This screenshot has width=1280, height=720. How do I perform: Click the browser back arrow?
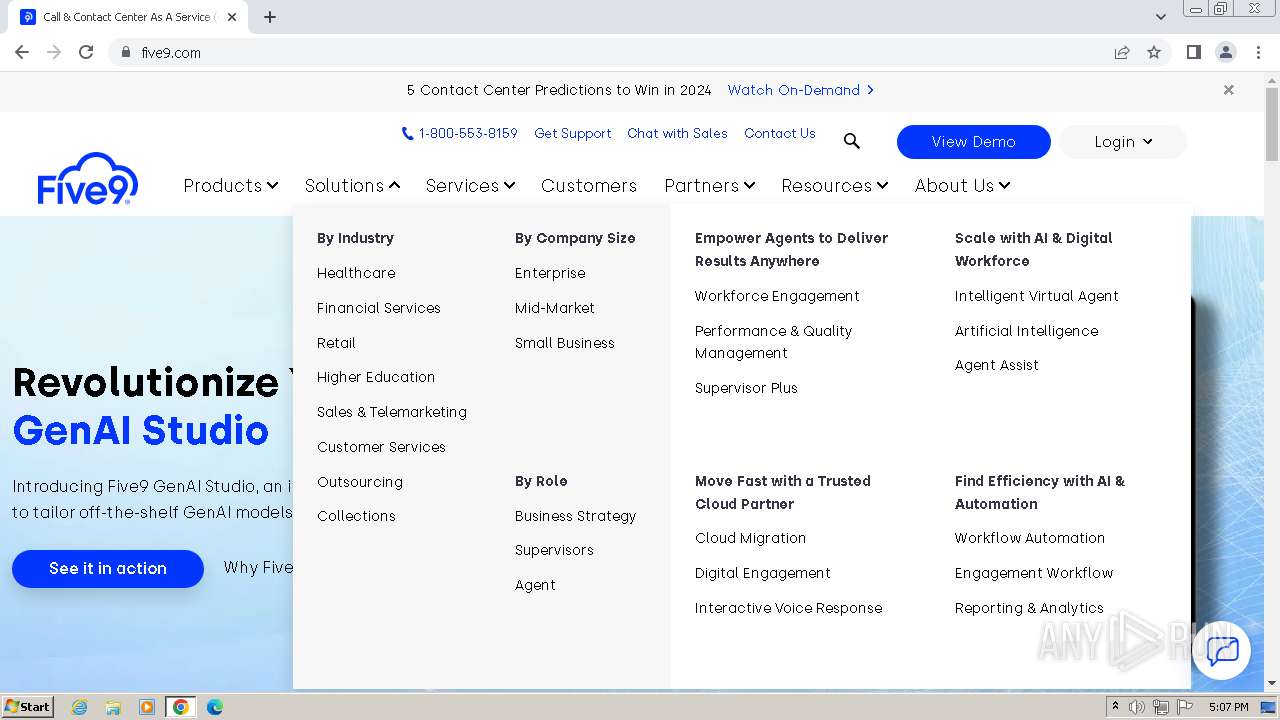[x=22, y=52]
